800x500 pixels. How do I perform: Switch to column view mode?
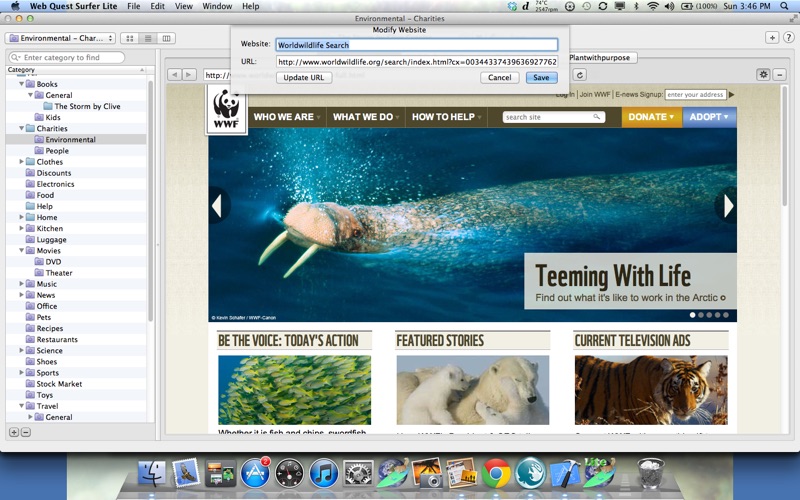click(166, 38)
